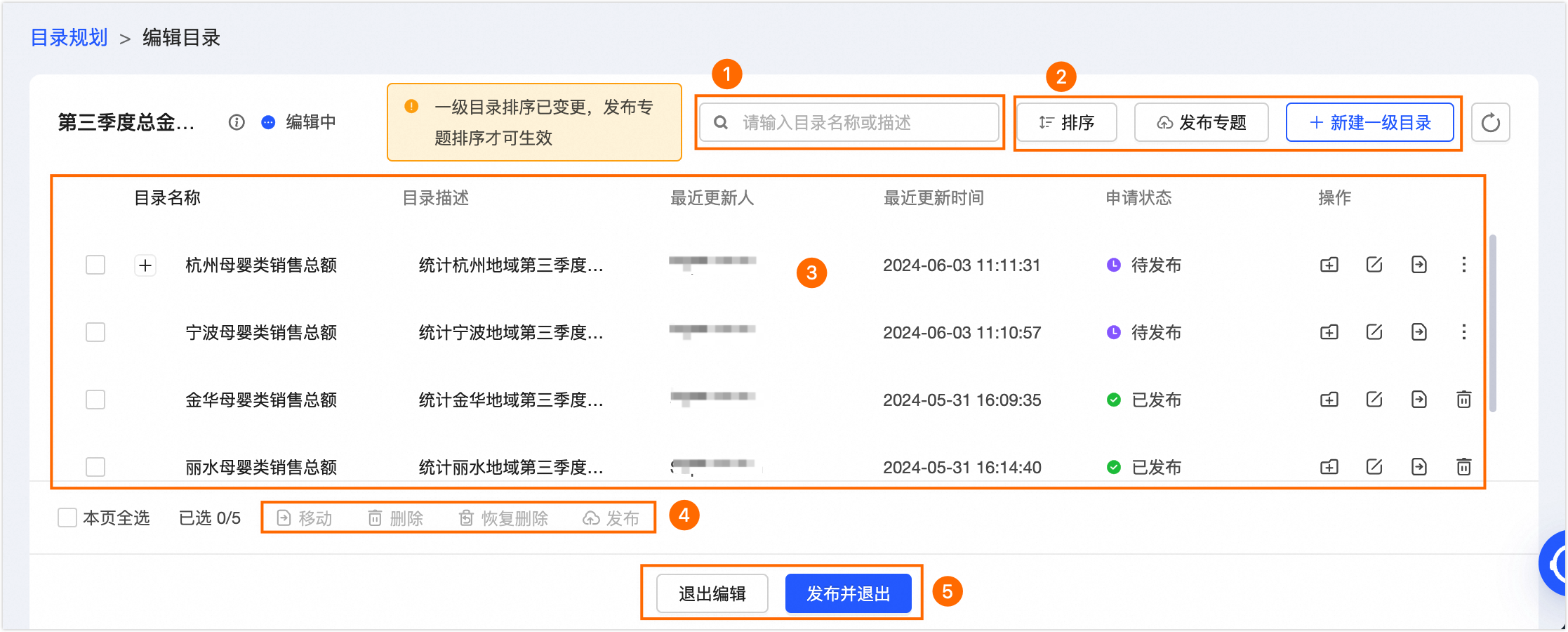The image size is (1568, 632).
Task: Click description 统计金华地域第三季度…
Action: 511,400
